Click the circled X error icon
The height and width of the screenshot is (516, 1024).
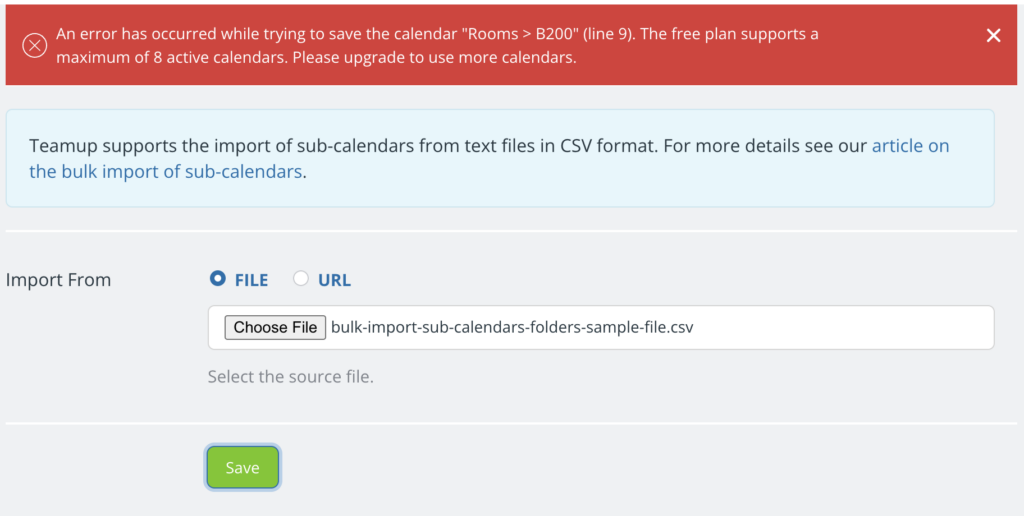35,46
